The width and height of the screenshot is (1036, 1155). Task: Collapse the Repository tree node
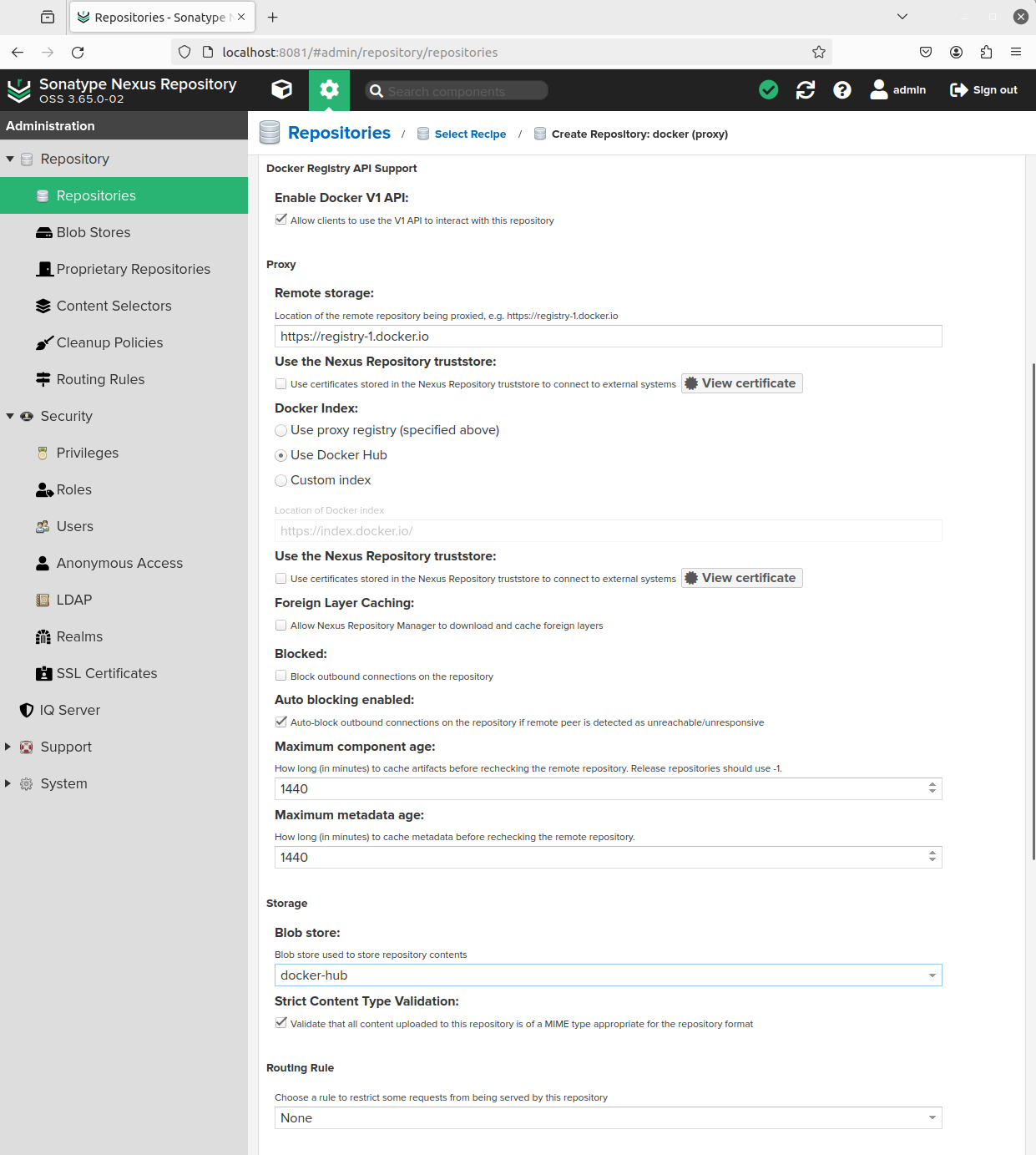click(x=10, y=159)
